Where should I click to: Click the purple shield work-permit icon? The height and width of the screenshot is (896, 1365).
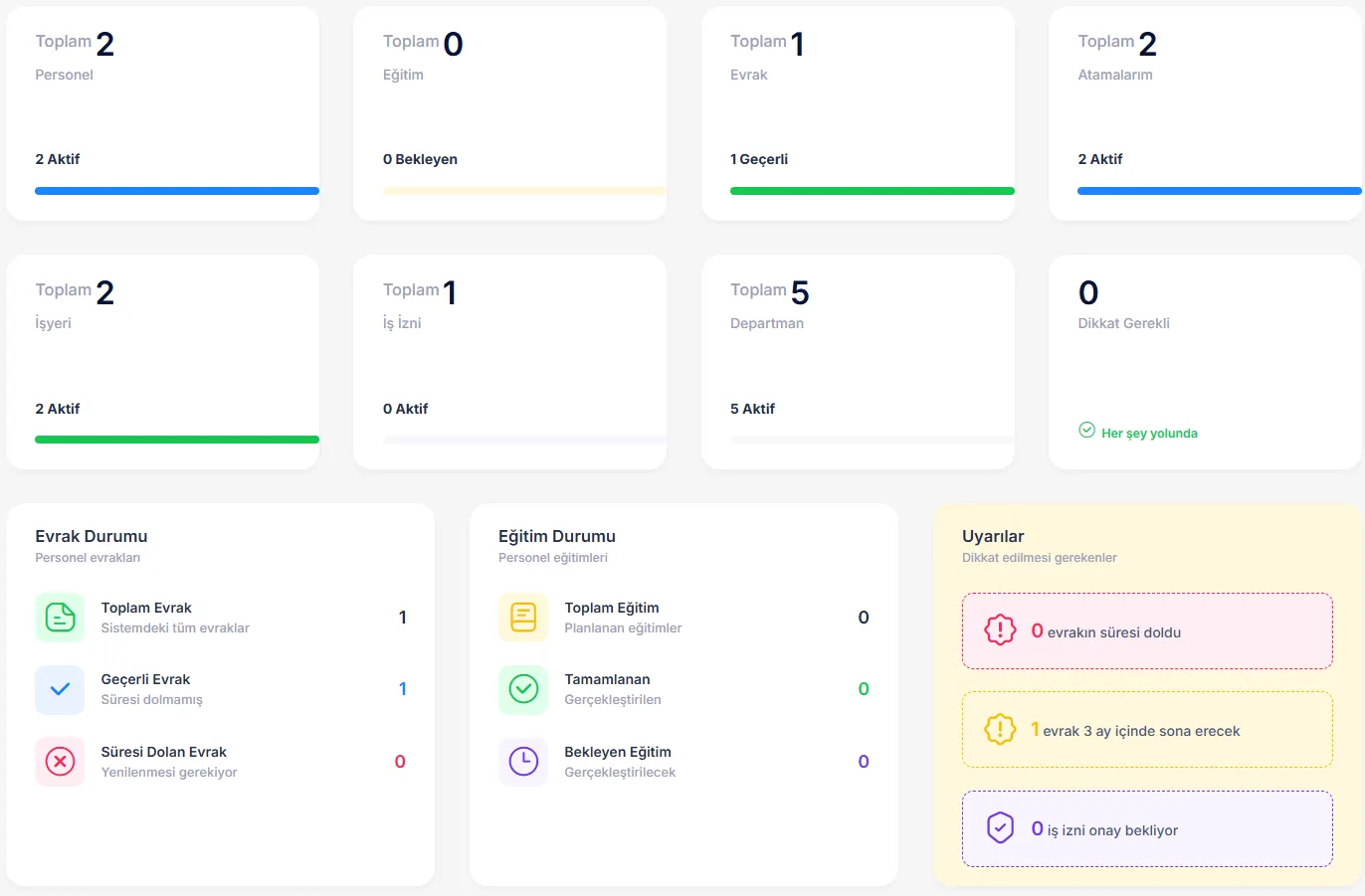click(1000, 828)
